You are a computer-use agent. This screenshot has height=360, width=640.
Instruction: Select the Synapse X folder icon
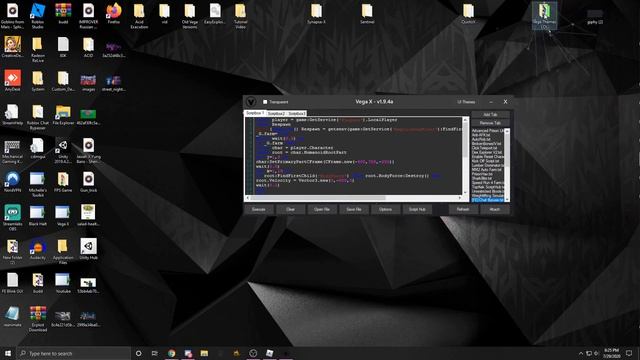click(316, 13)
